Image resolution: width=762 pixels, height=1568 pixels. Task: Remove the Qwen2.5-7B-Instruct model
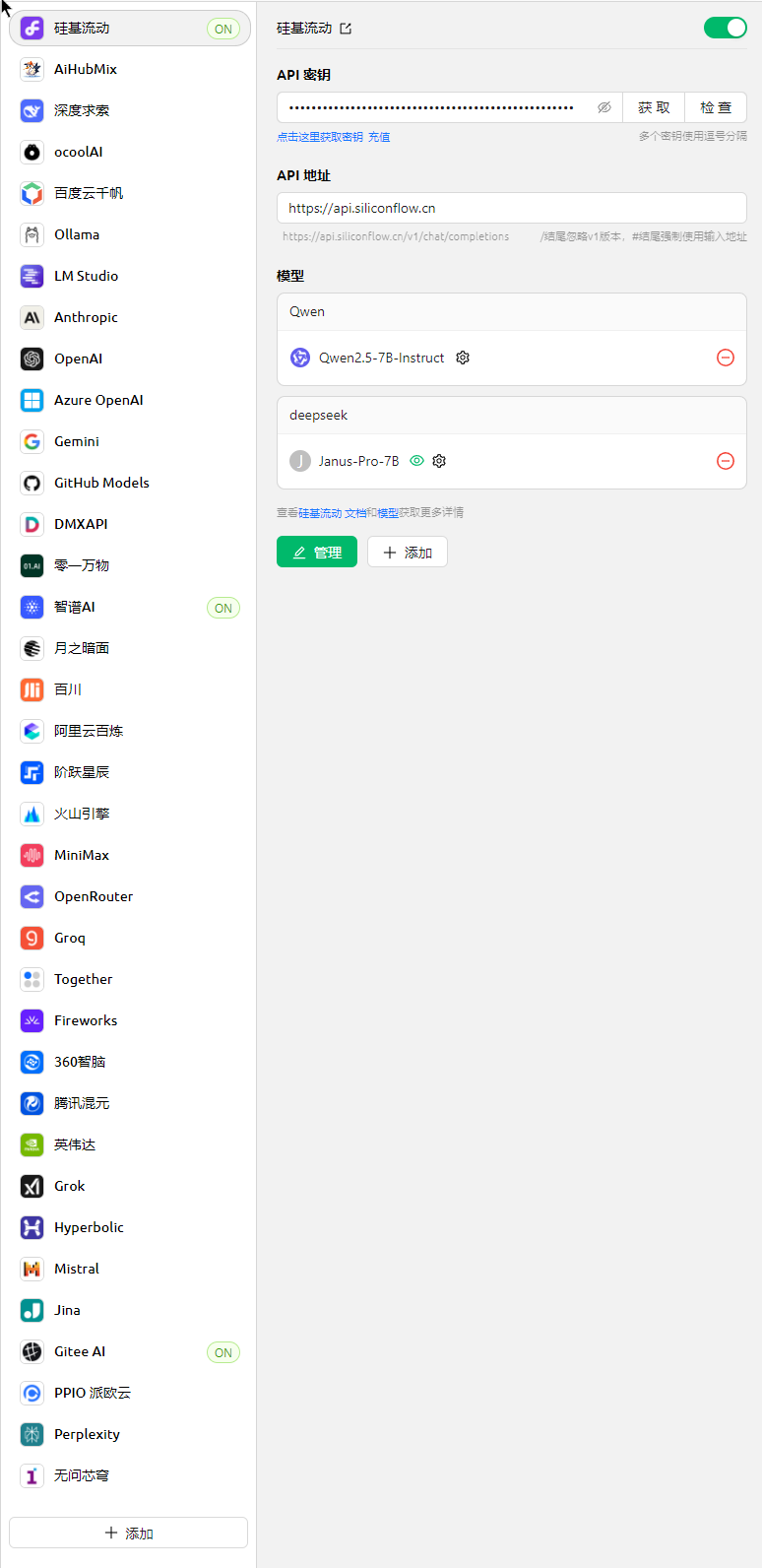(x=726, y=358)
